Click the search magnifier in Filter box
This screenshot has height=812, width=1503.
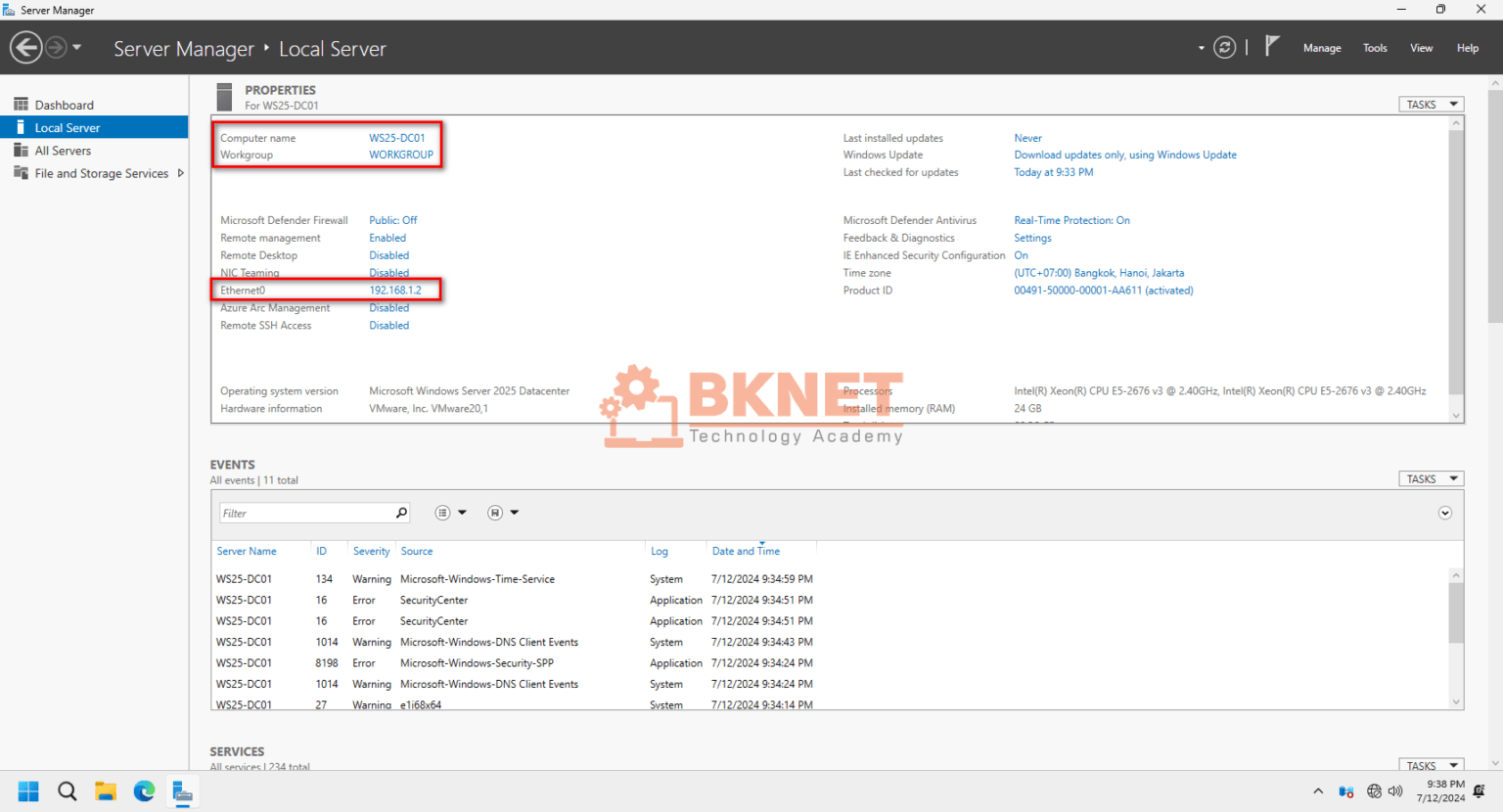tap(401, 513)
